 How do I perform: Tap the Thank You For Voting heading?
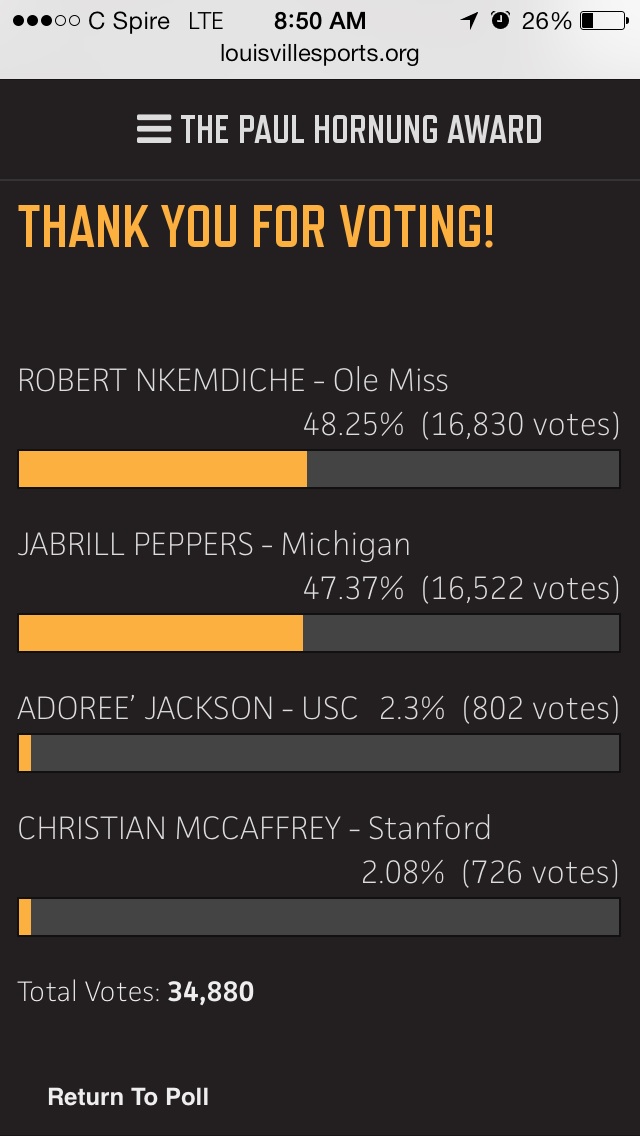(256, 227)
